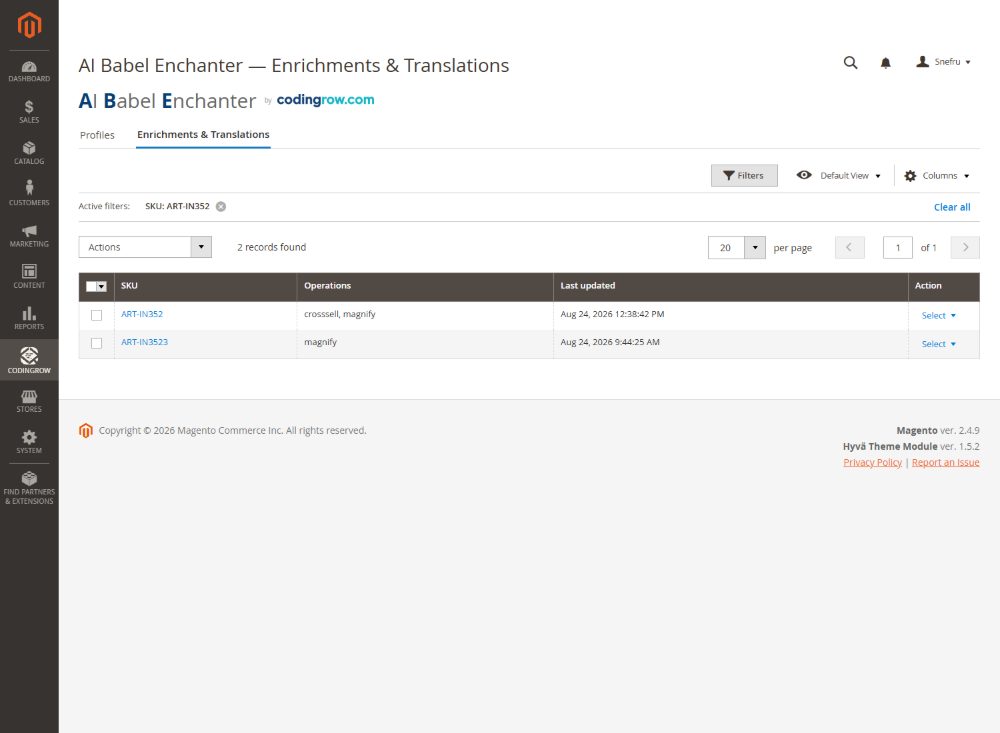The height and width of the screenshot is (733, 1000).
Task: Open the Content sidebar menu
Action: tap(29, 277)
